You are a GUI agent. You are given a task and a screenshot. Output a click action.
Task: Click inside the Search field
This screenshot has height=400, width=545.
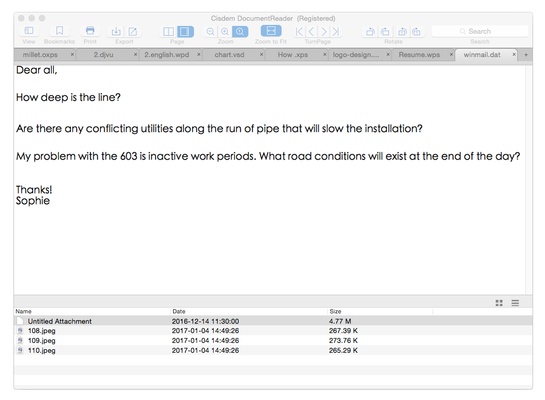[480, 31]
